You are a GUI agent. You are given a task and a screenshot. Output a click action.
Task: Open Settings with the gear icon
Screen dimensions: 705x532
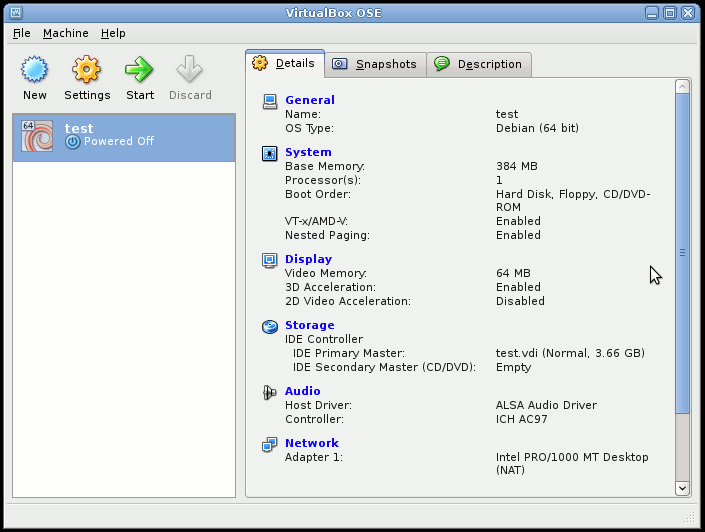point(86,69)
